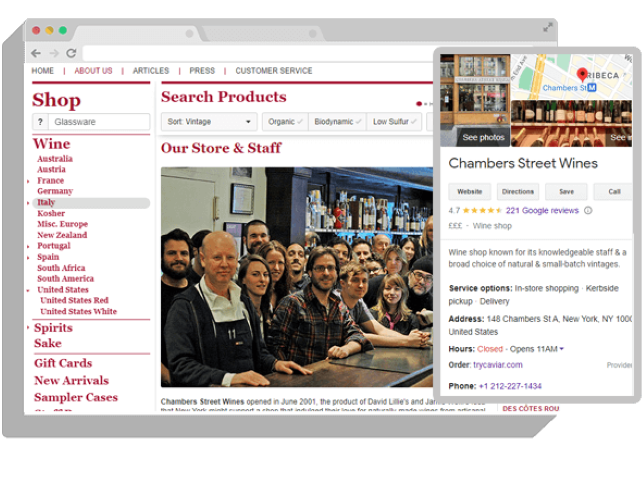
Task: Open the 221 Google reviews link
Action: pos(542,211)
